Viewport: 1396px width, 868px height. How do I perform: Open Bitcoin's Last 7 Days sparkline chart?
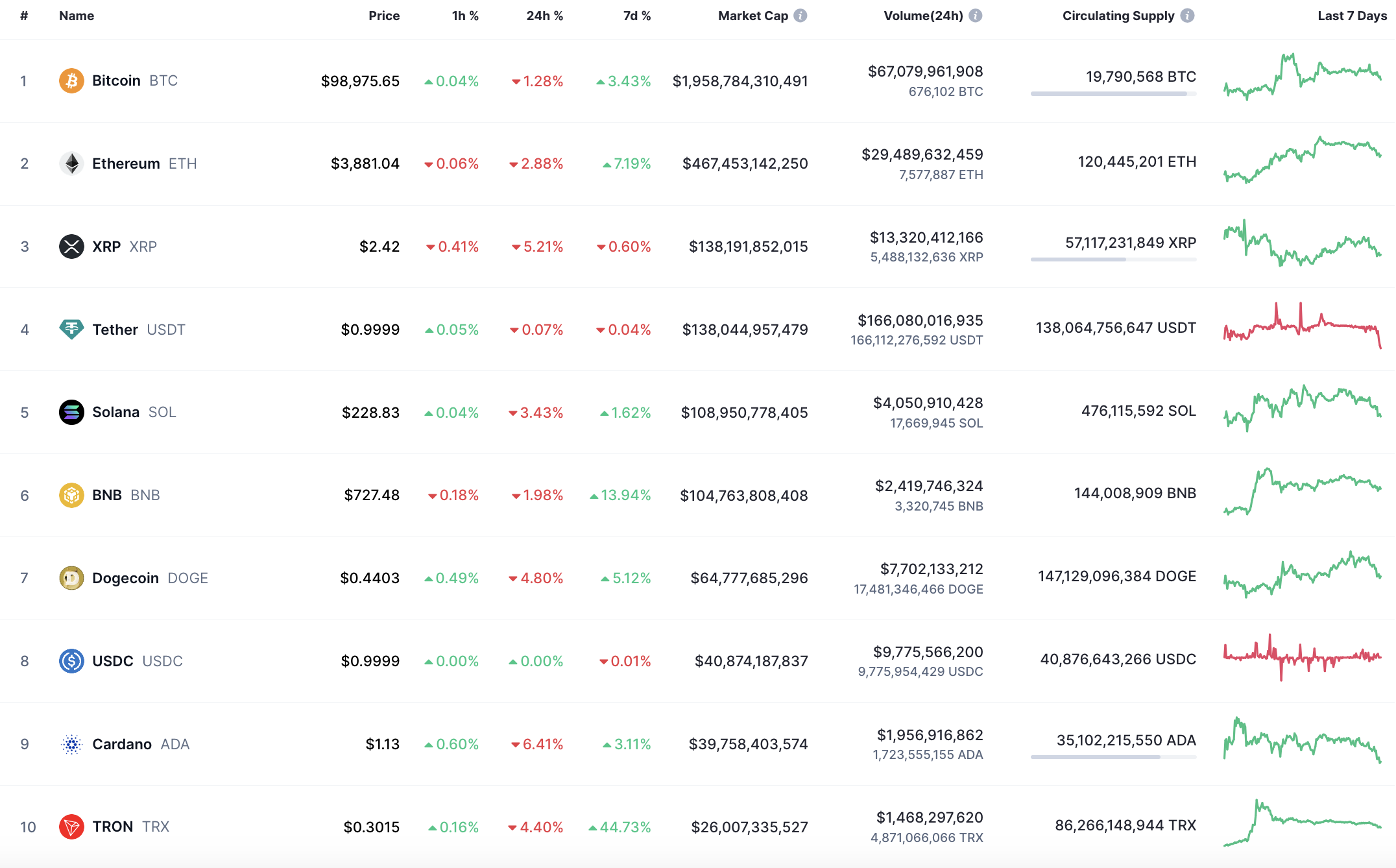coord(1302,77)
